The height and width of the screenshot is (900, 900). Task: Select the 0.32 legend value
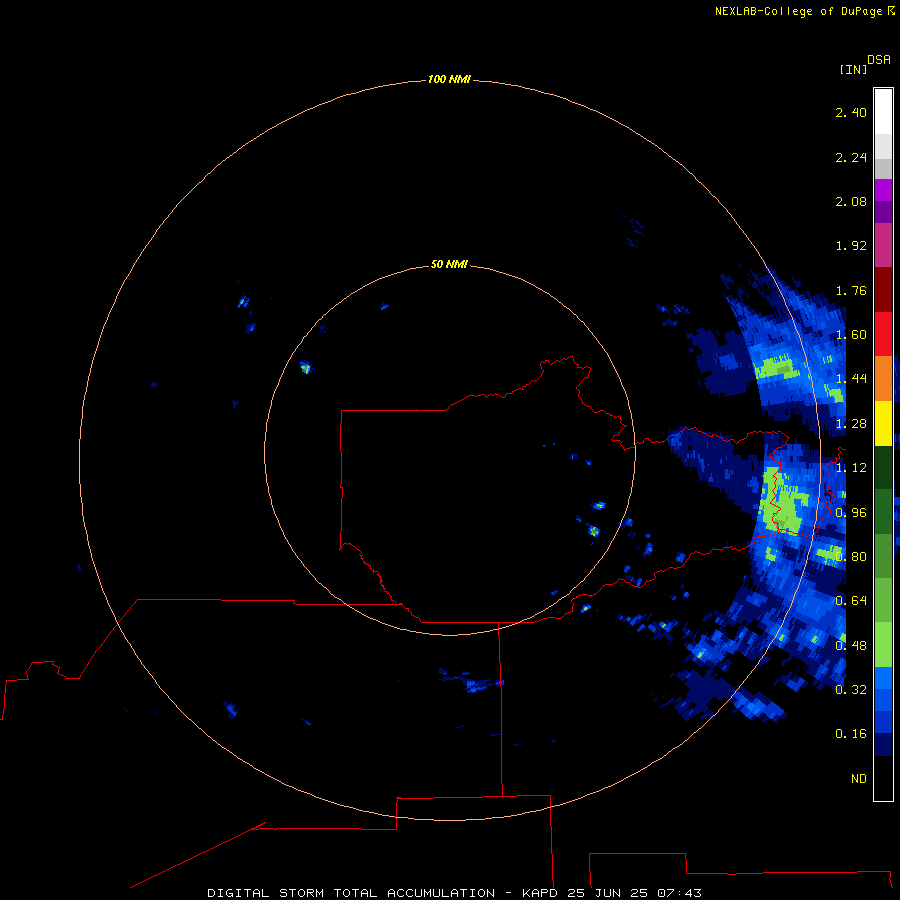[x=851, y=690]
